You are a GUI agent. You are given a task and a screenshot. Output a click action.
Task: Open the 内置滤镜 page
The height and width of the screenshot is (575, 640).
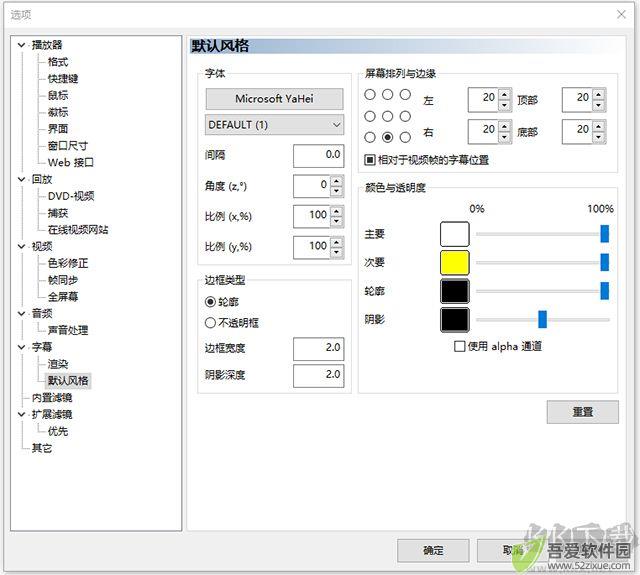(52, 397)
